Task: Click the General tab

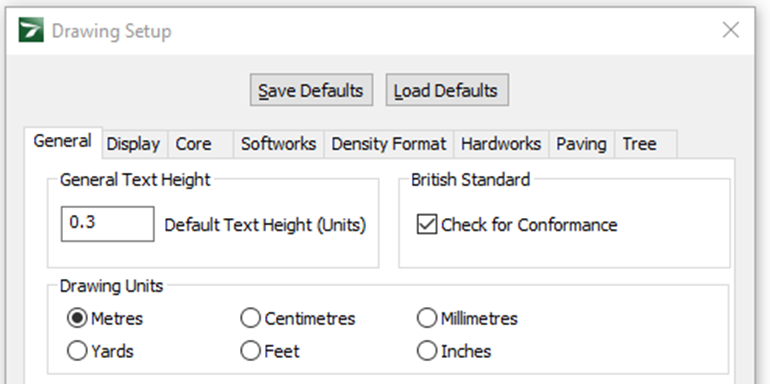Action: [62, 141]
